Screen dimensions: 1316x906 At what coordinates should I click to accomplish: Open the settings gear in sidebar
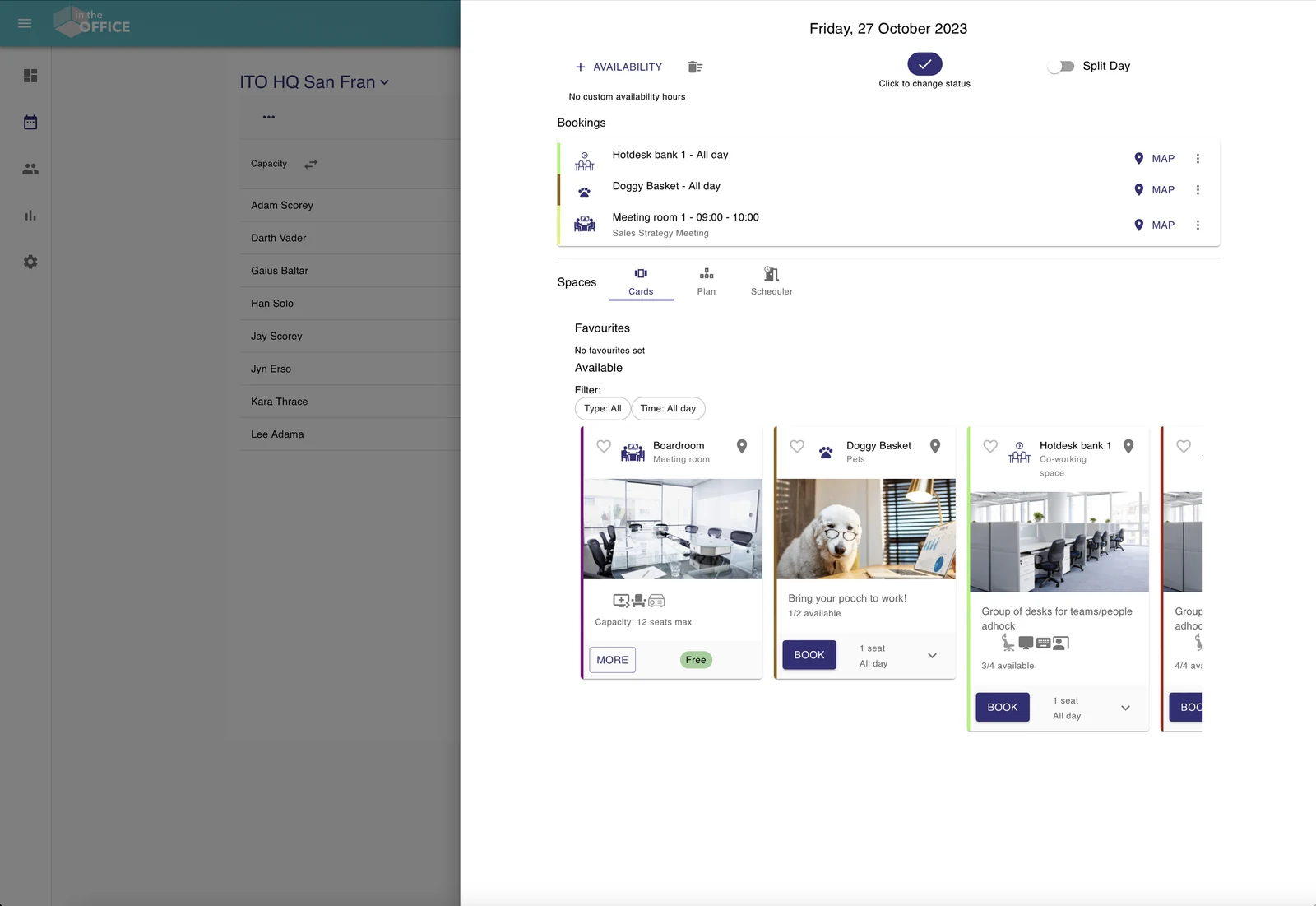30,262
